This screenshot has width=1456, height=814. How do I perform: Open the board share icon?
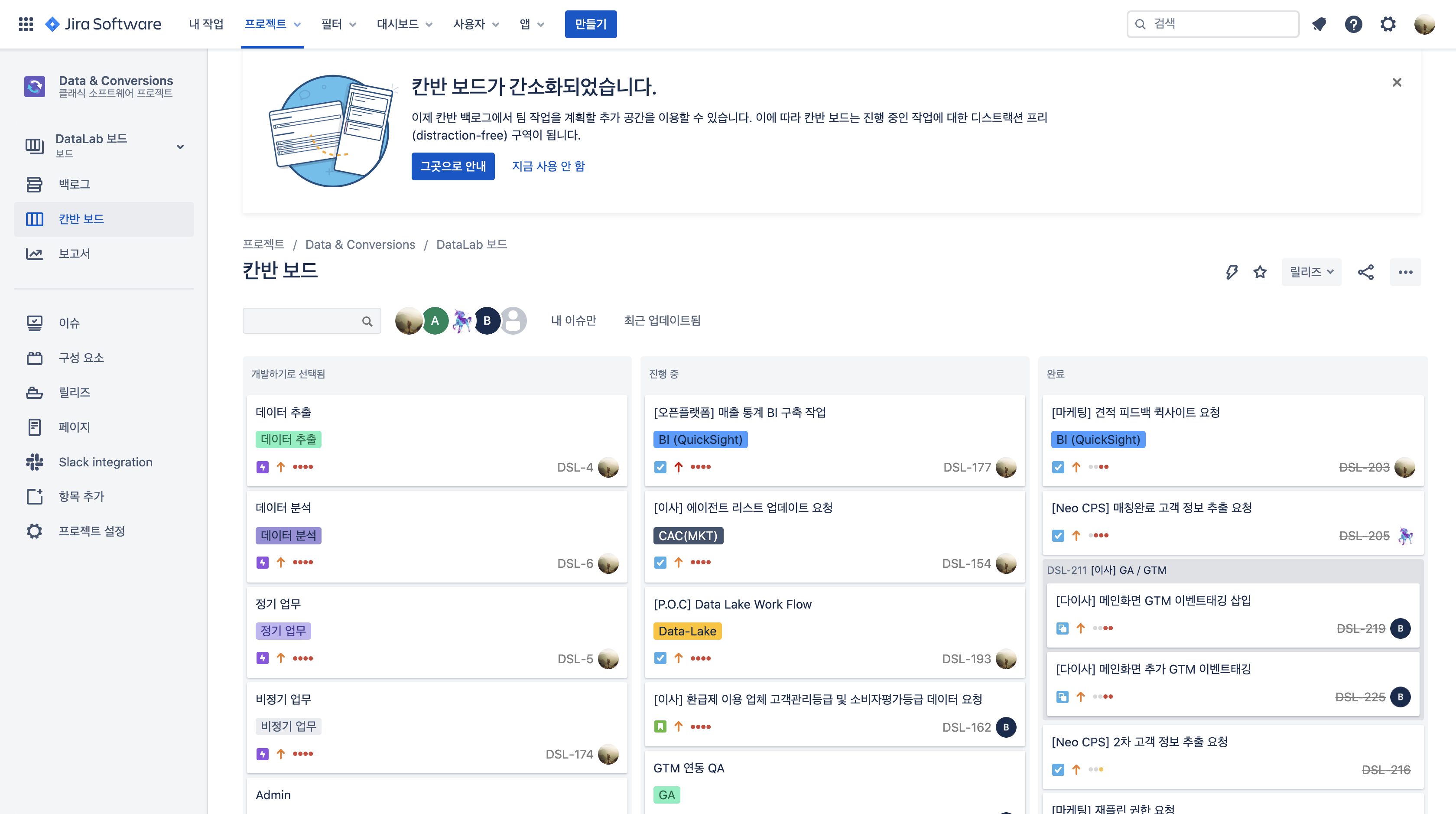[1366, 272]
